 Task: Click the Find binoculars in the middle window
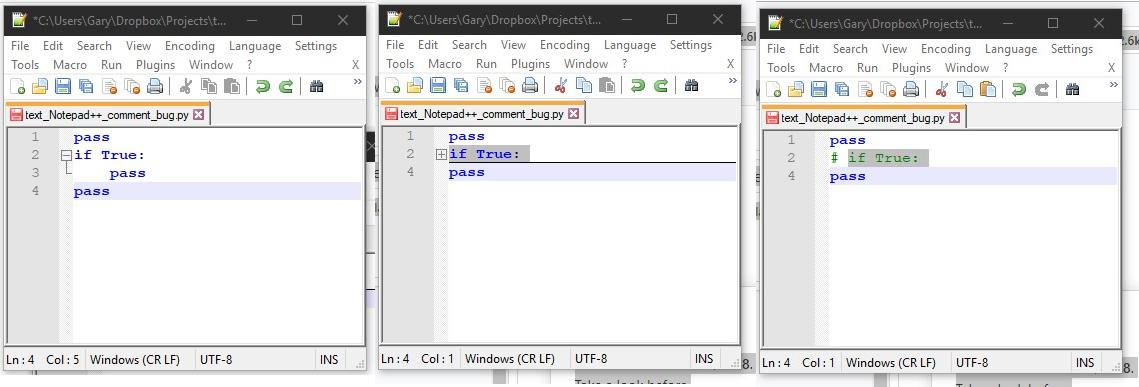point(691,86)
